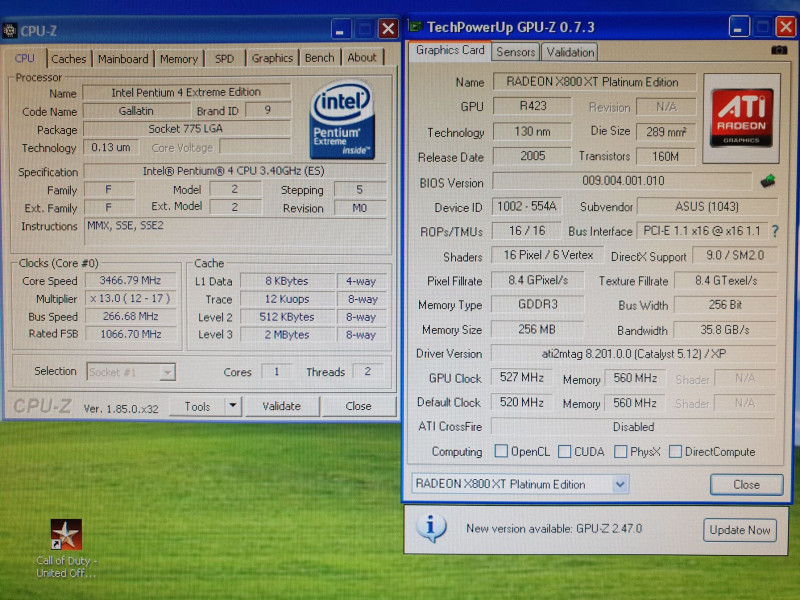Click the Rated FSB value 1066.70 MHz
The width and height of the screenshot is (800, 600).
tap(130, 334)
